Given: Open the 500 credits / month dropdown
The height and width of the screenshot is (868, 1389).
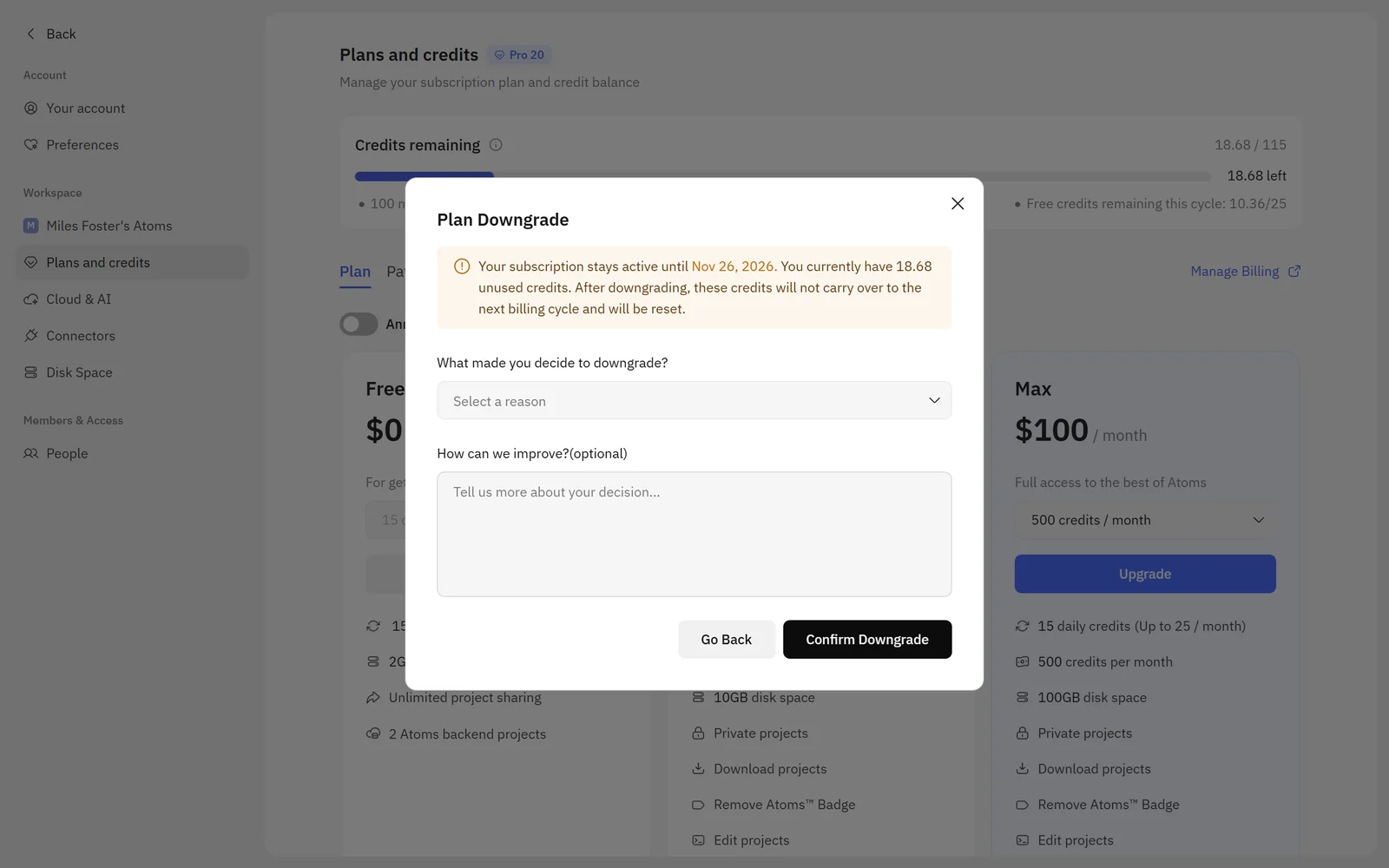Looking at the screenshot, I should tap(1145, 520).
